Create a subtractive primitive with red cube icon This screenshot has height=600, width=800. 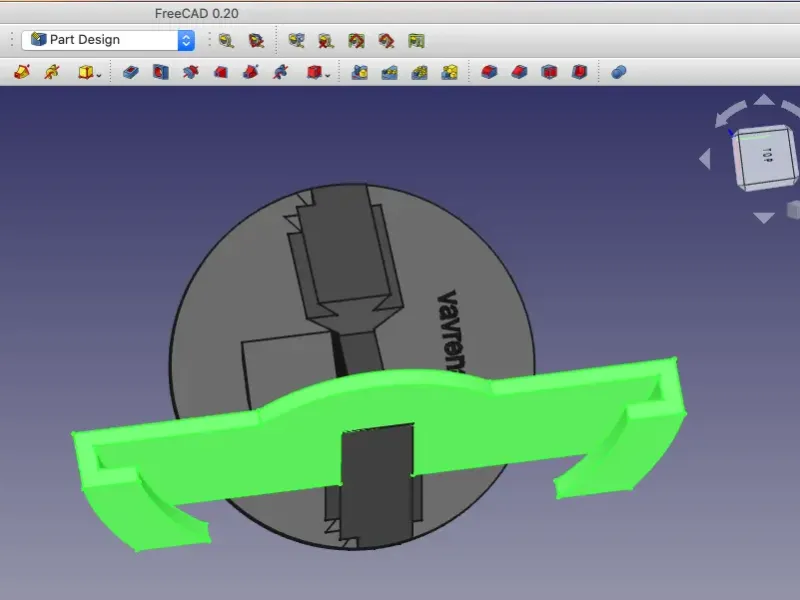coord(314,72)
